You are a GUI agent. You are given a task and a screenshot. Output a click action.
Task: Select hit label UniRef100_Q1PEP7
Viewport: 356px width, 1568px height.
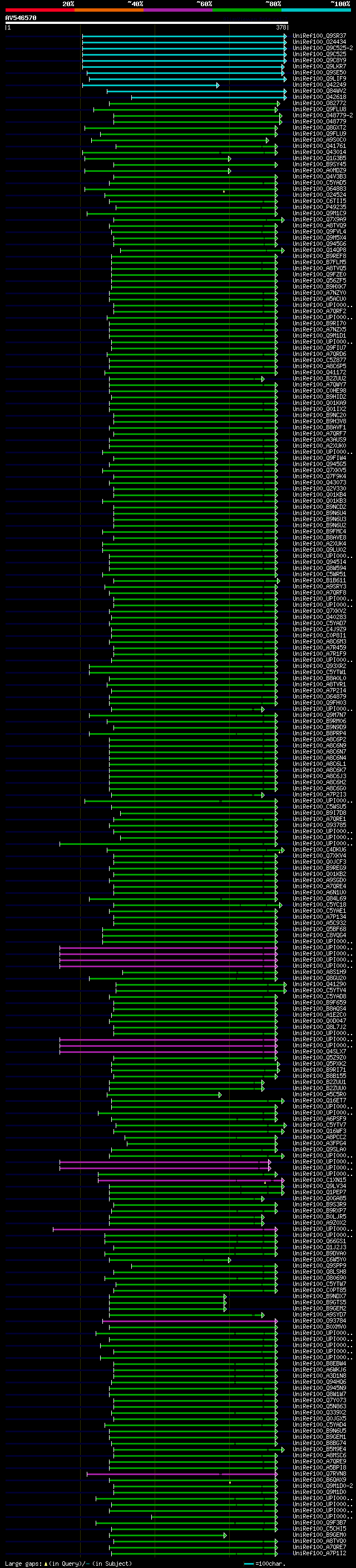pos(319,1192)
